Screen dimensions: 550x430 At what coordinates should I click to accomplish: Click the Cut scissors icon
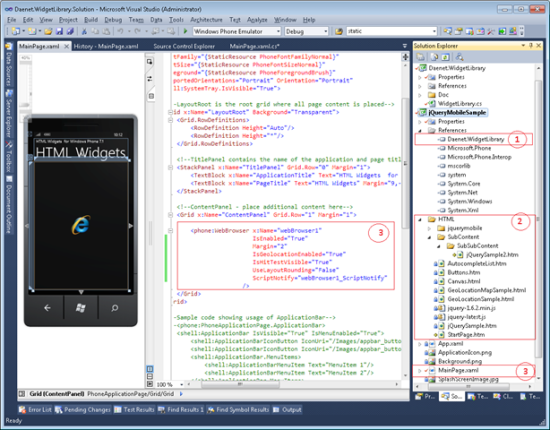[x=84, y=31]
